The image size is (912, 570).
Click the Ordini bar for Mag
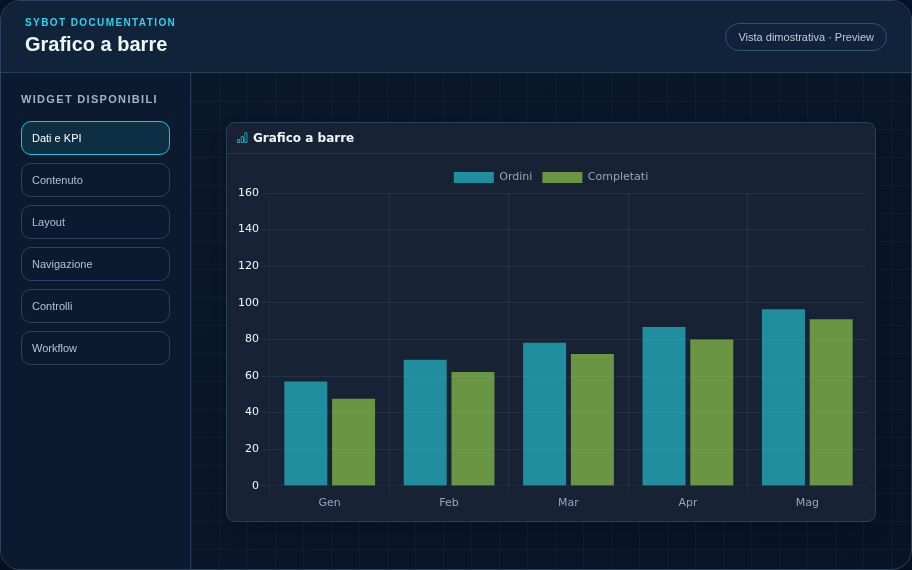(x=783, y=397)
